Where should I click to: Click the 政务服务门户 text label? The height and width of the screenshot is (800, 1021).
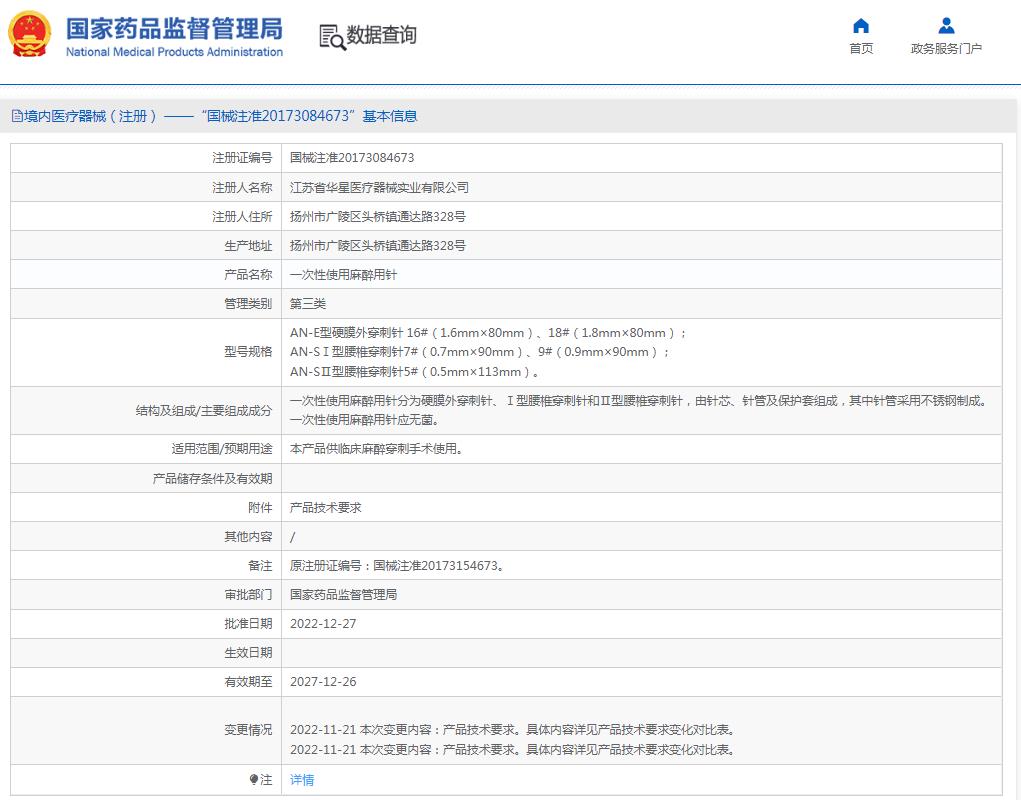point(945,48)
